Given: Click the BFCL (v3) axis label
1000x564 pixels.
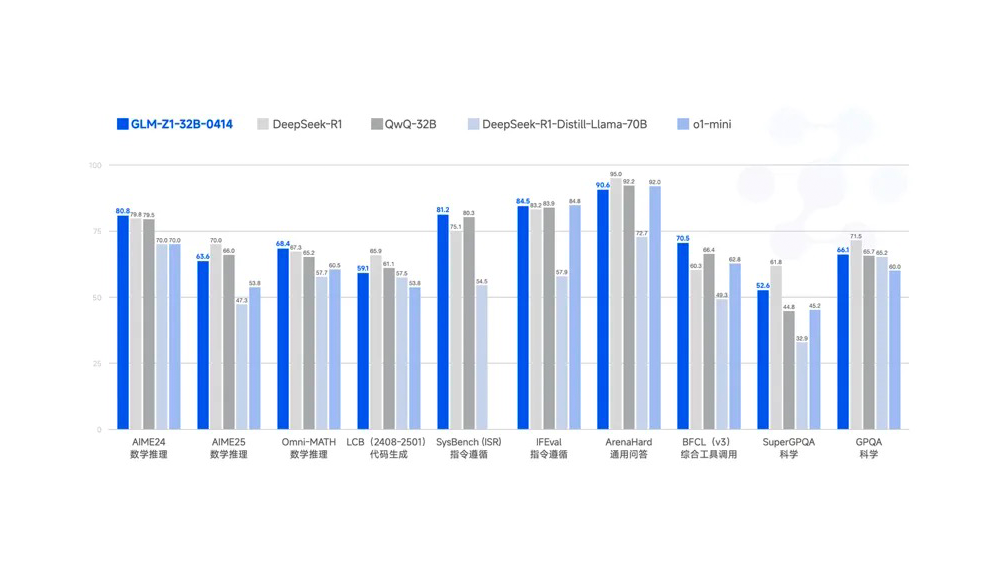Looking at the screenshot, I should (708, 442).
